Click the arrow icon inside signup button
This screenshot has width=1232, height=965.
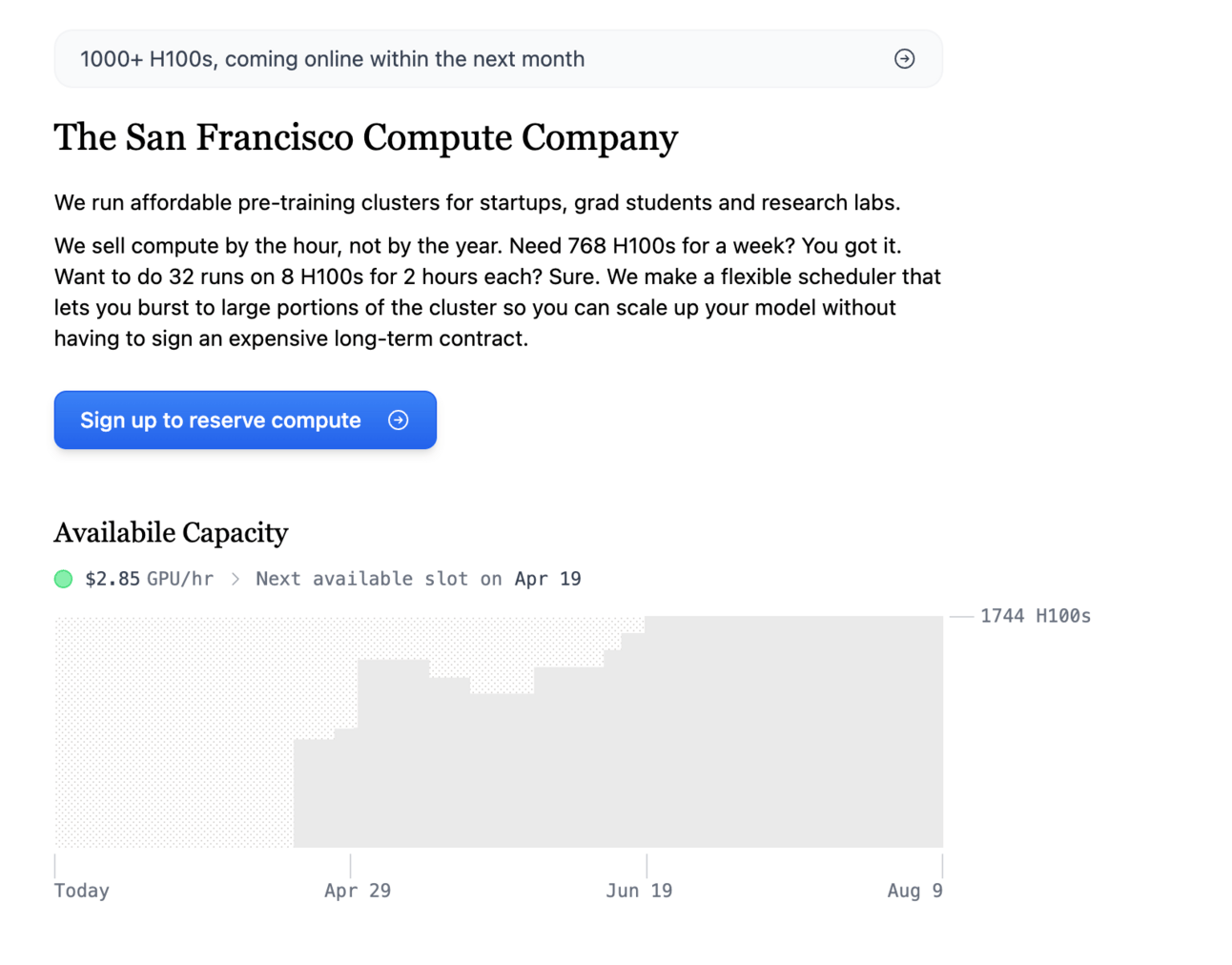click(x=399, y=421)
